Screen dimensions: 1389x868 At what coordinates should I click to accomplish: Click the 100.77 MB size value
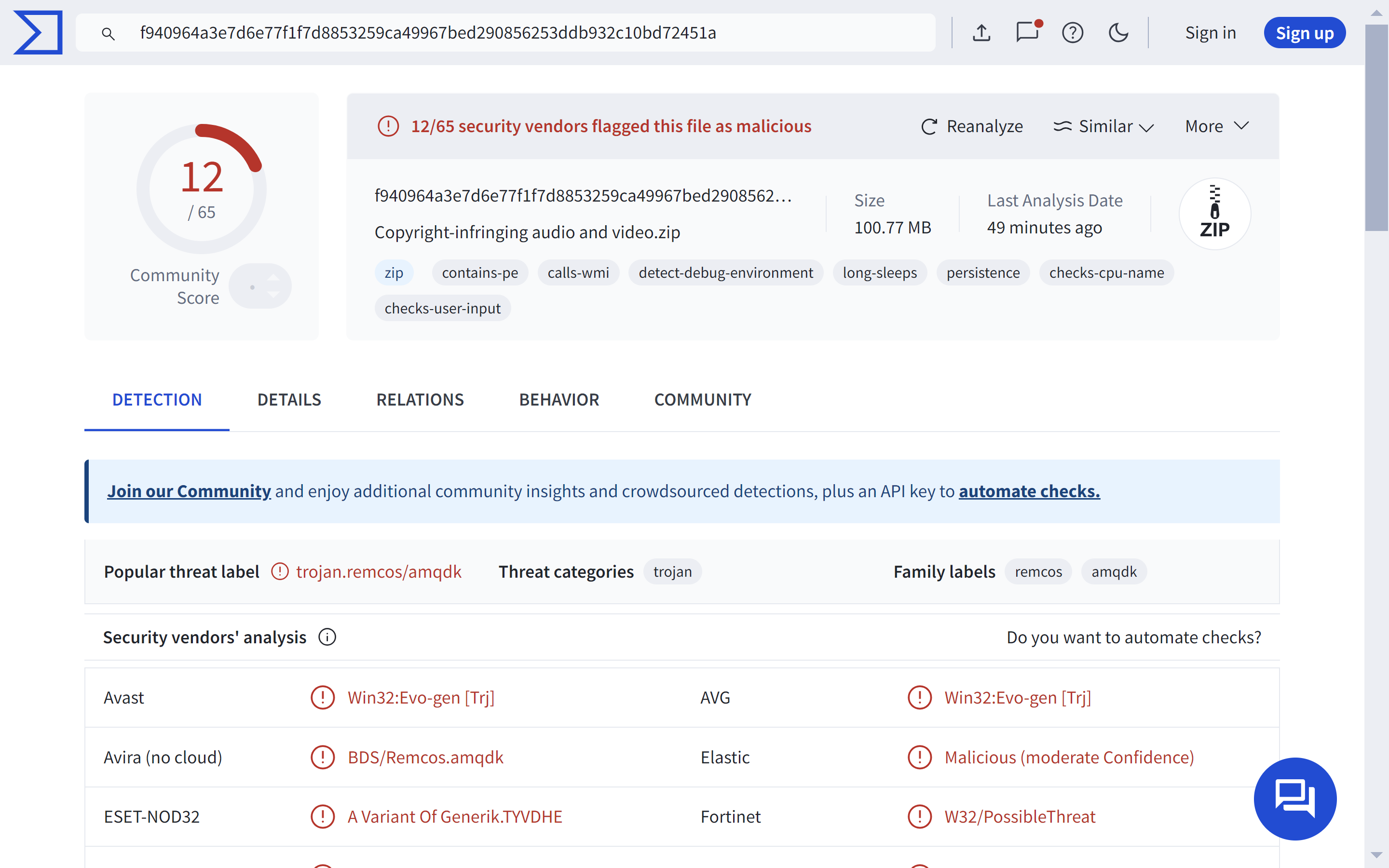pos(893,227)
